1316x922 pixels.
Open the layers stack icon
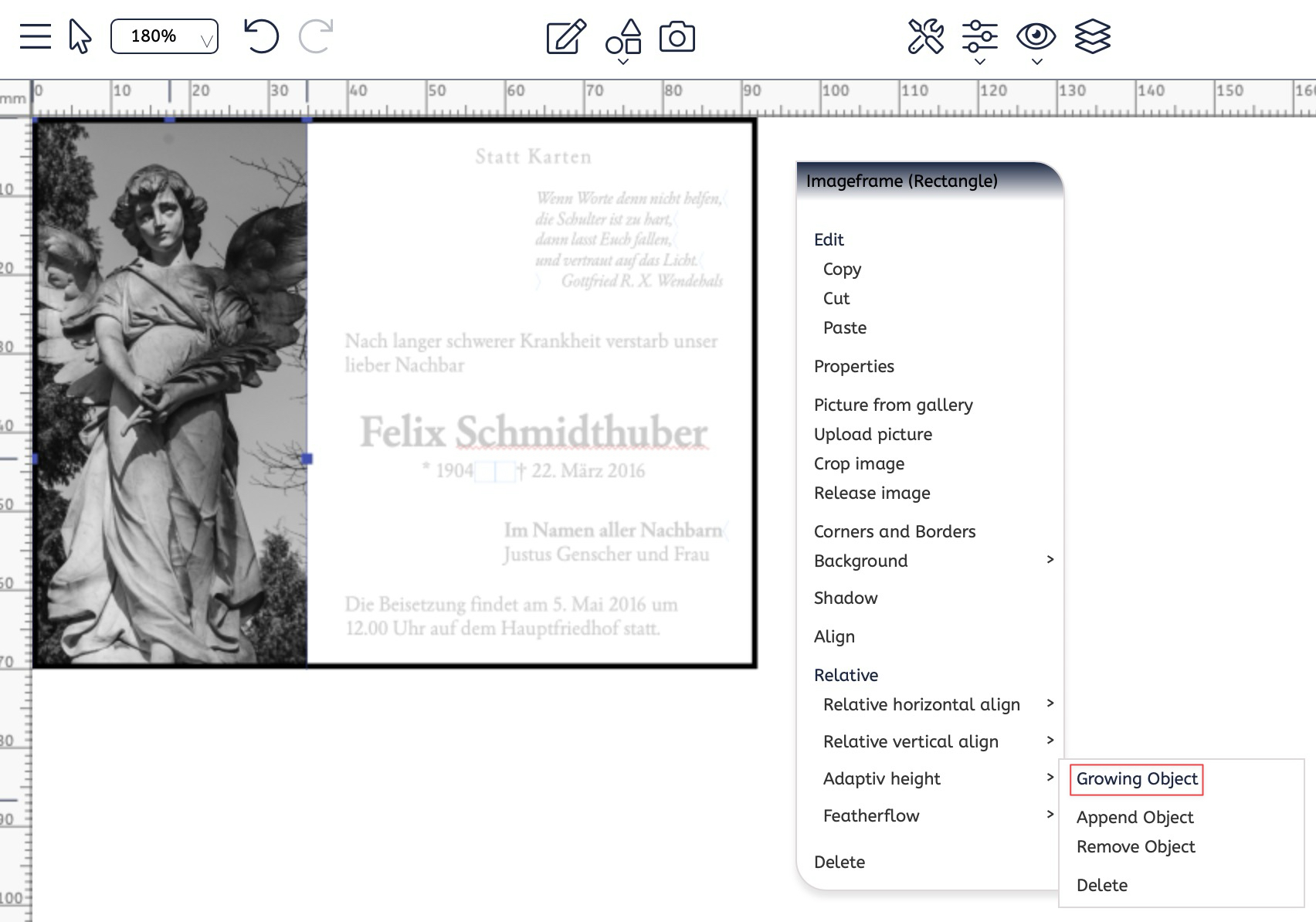click(x=1092, y=36)
